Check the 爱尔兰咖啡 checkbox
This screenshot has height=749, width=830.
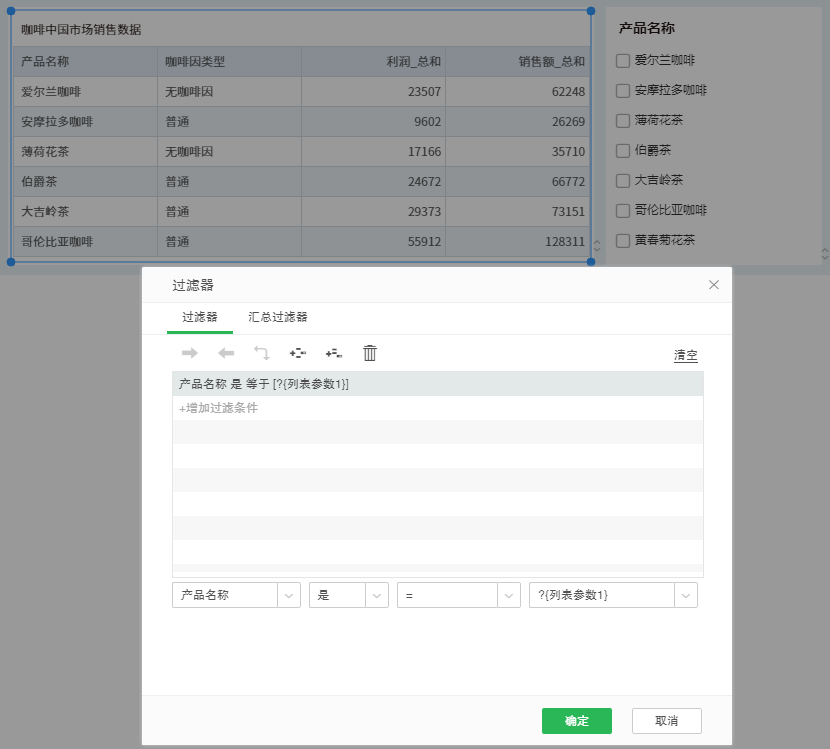623,61
